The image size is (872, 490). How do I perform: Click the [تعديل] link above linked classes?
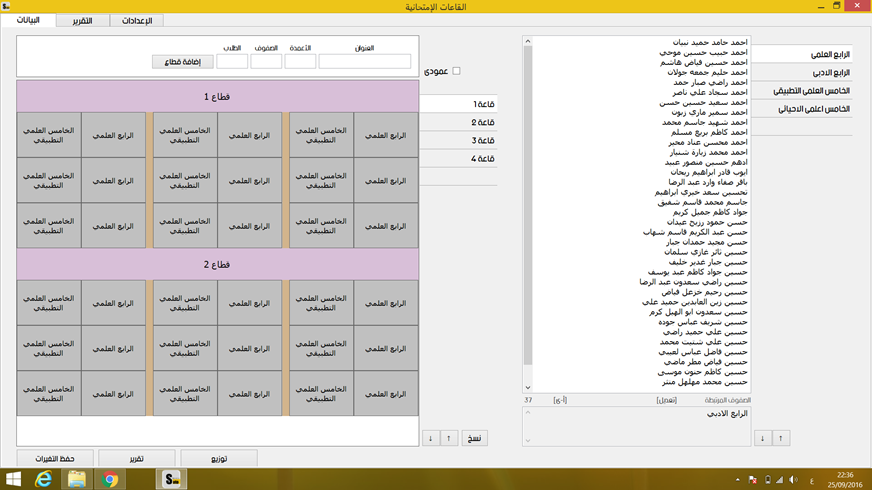[x=666, y=400]
